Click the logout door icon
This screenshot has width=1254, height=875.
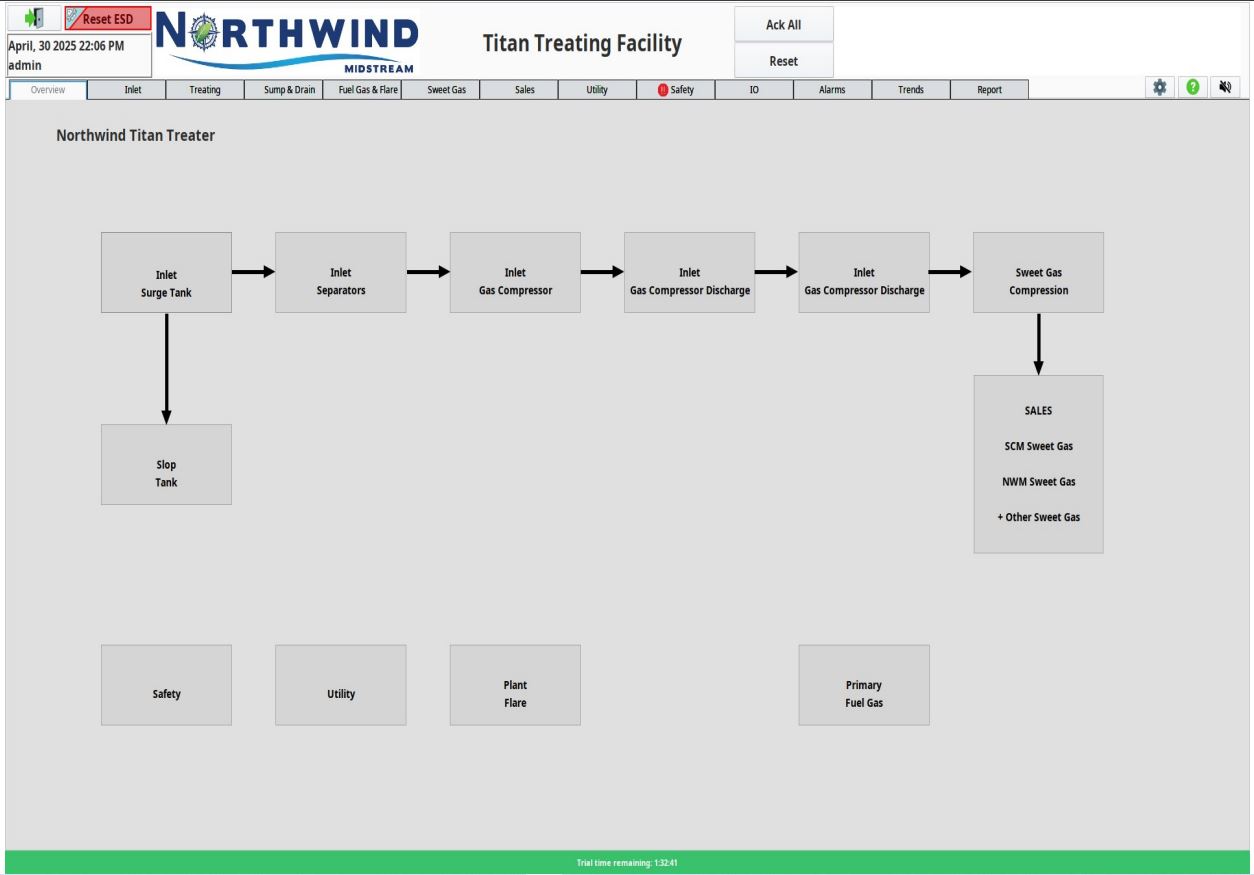point(35,18)
